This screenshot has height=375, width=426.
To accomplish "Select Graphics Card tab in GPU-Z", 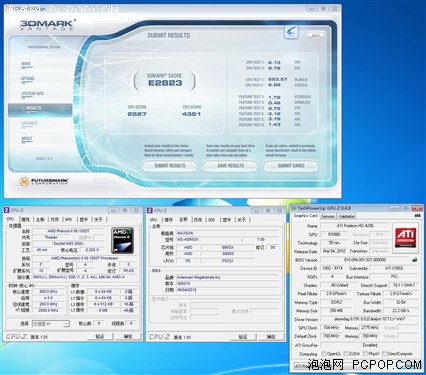I will tap(305, 216).
